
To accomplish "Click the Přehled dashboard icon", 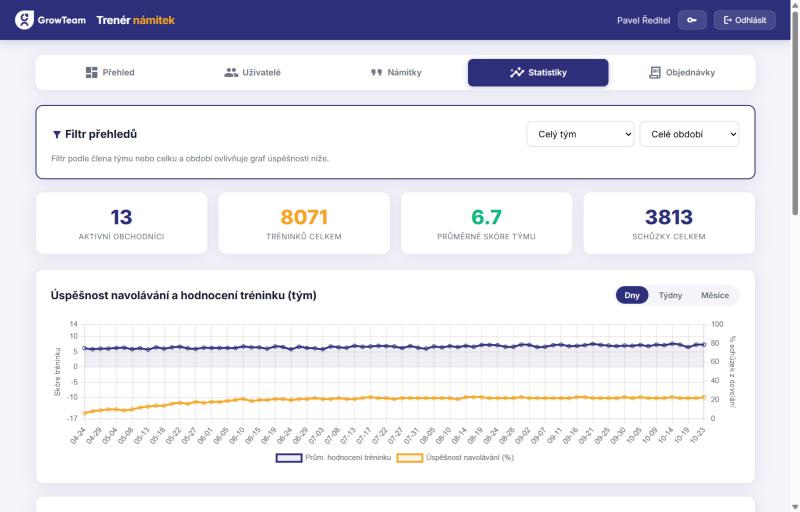I will pos(91,72).
